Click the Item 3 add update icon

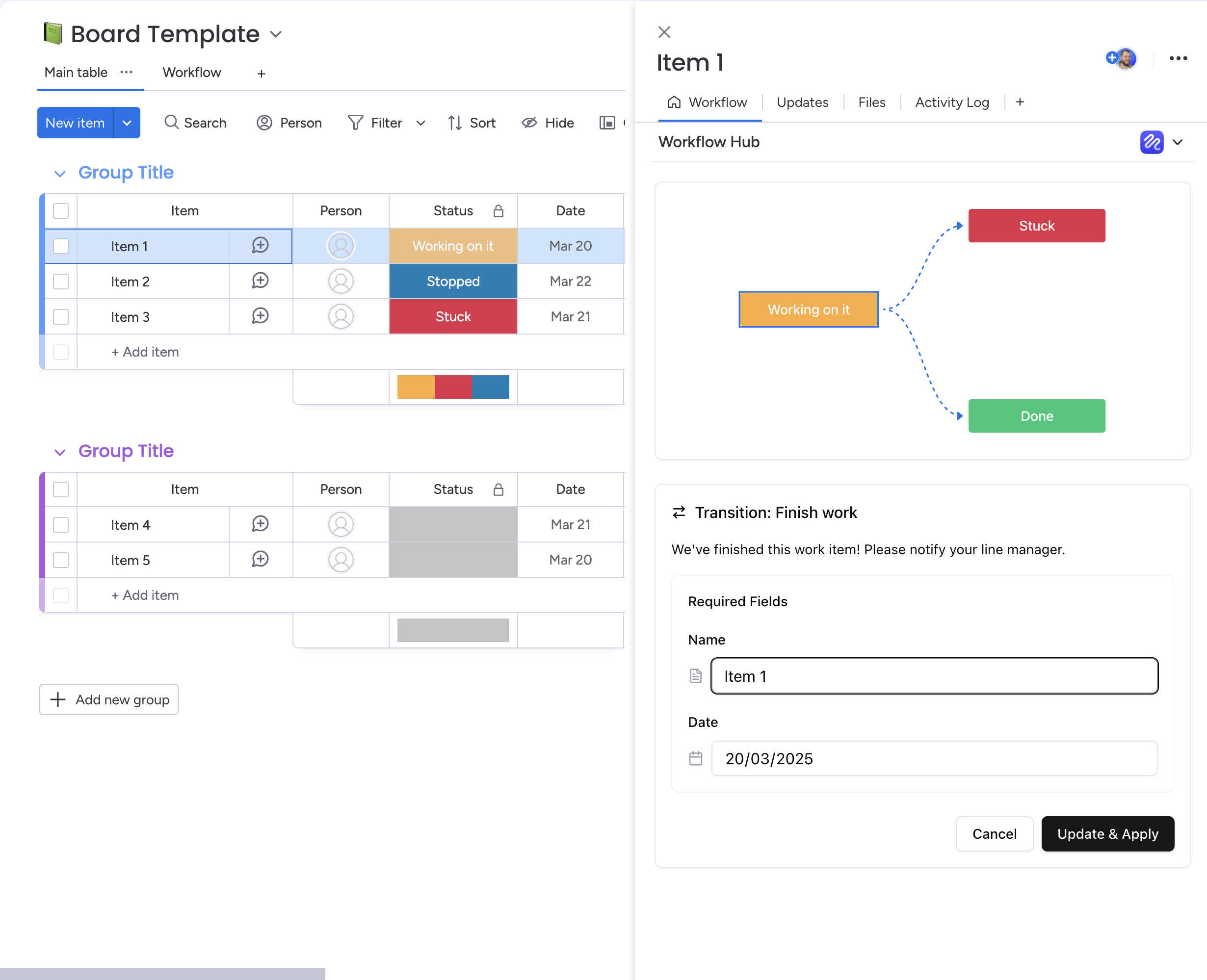coord(260,316)
